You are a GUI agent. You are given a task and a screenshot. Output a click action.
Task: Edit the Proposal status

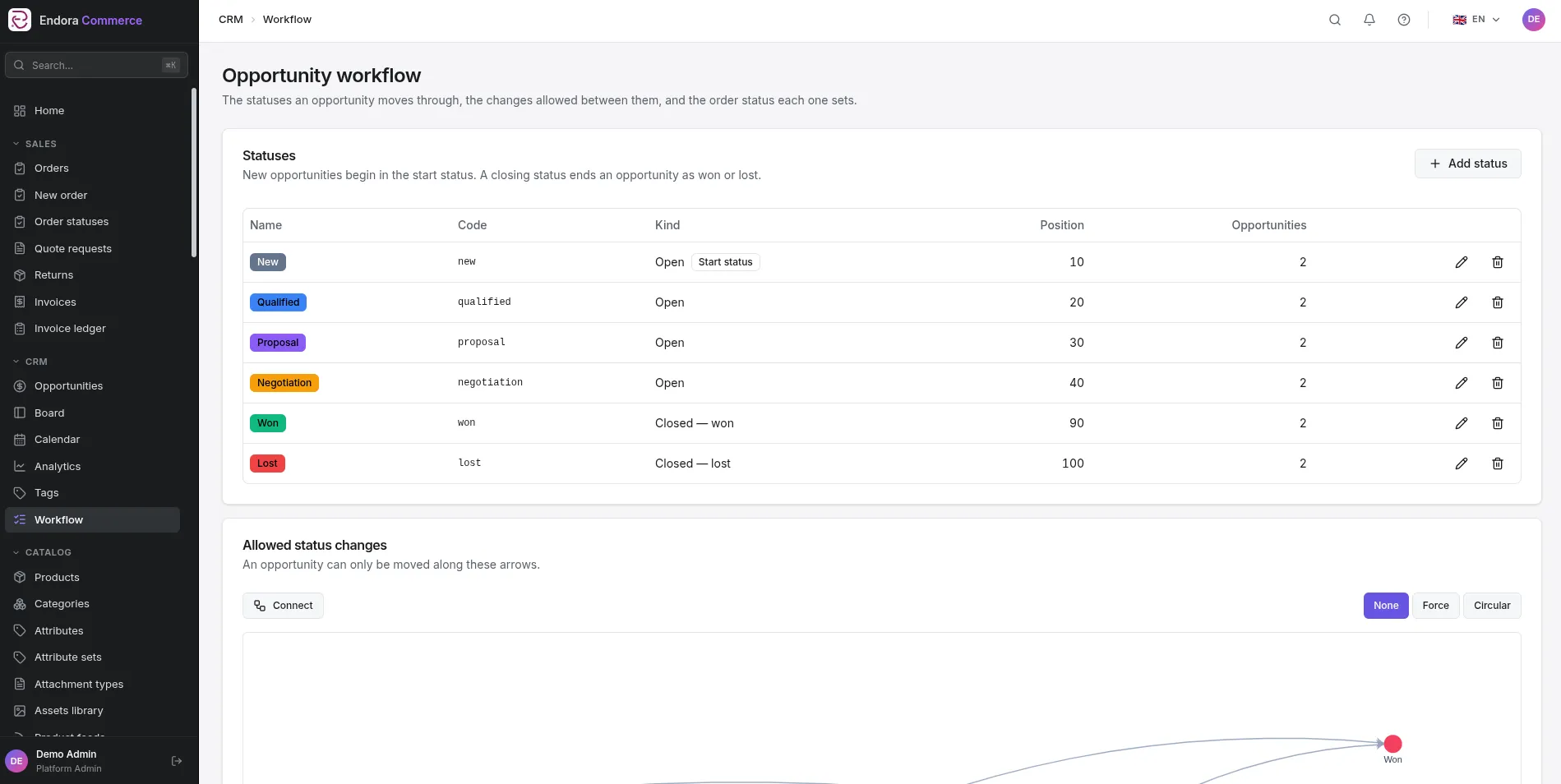click(x=1462, y=343)
